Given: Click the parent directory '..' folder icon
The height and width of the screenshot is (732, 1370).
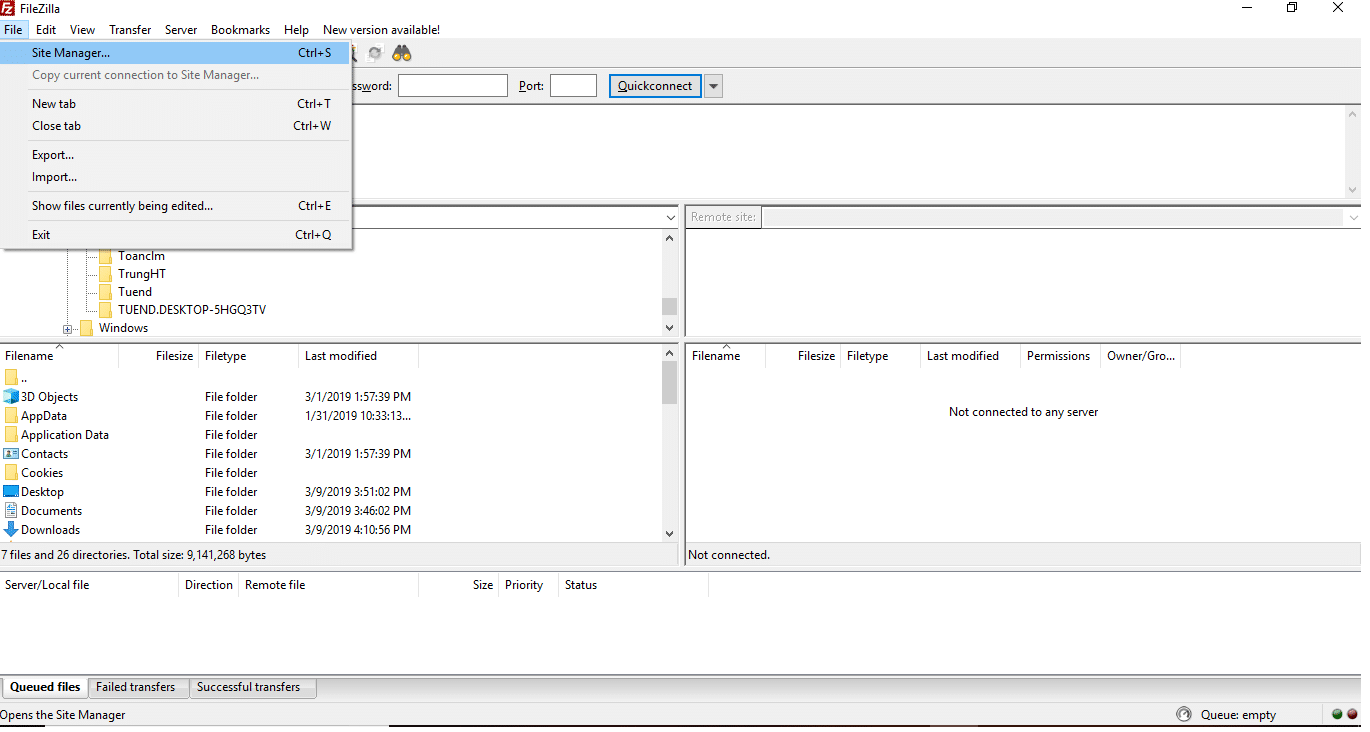Looking at the screenshot, I should point(11,378).
